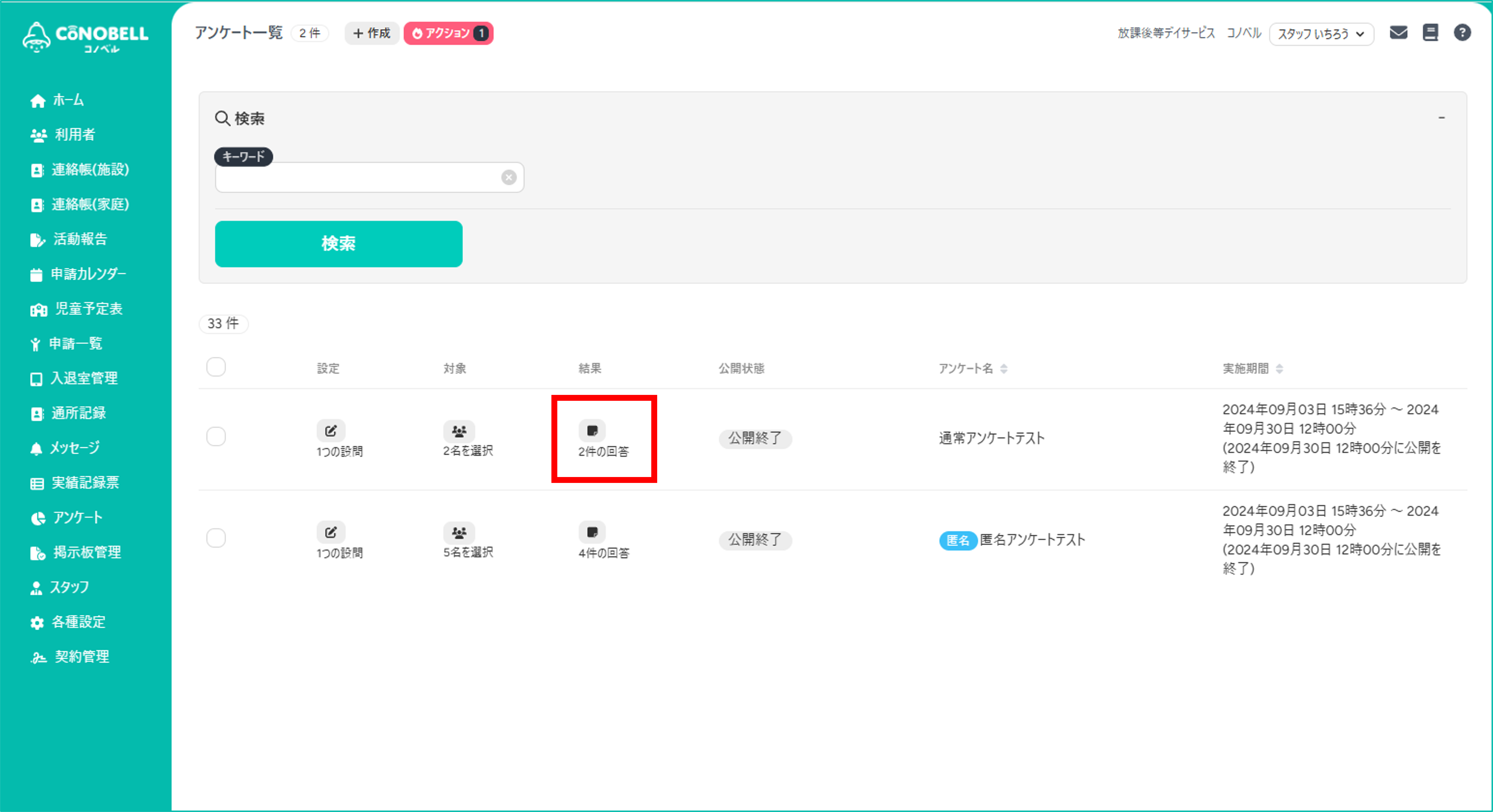Toggle the select-all header checkbox
This screenshot has height=812, width=1493.
click(216, 367)
